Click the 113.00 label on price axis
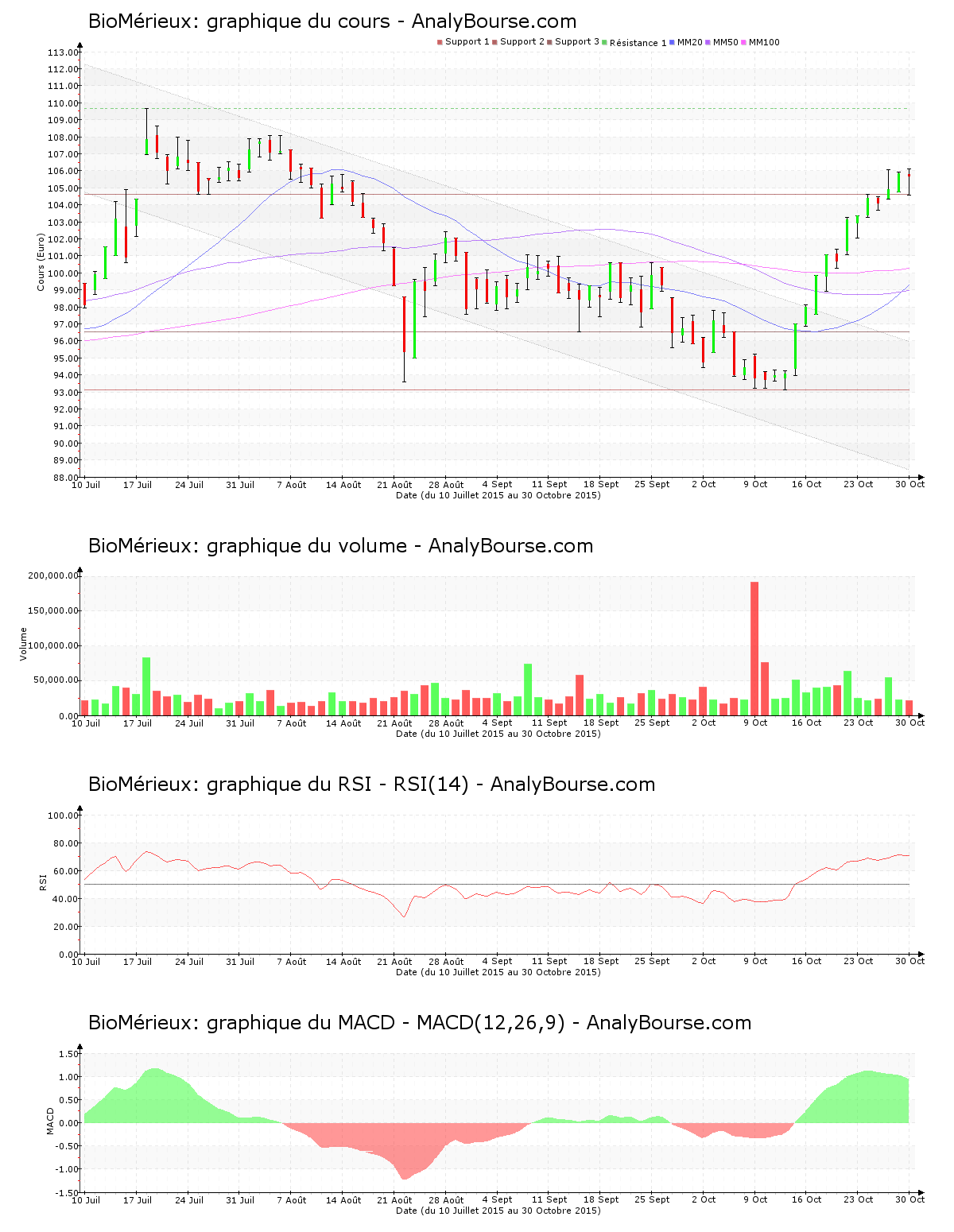The height and width of the screenshot is (1232, 954). coord(63,52)
